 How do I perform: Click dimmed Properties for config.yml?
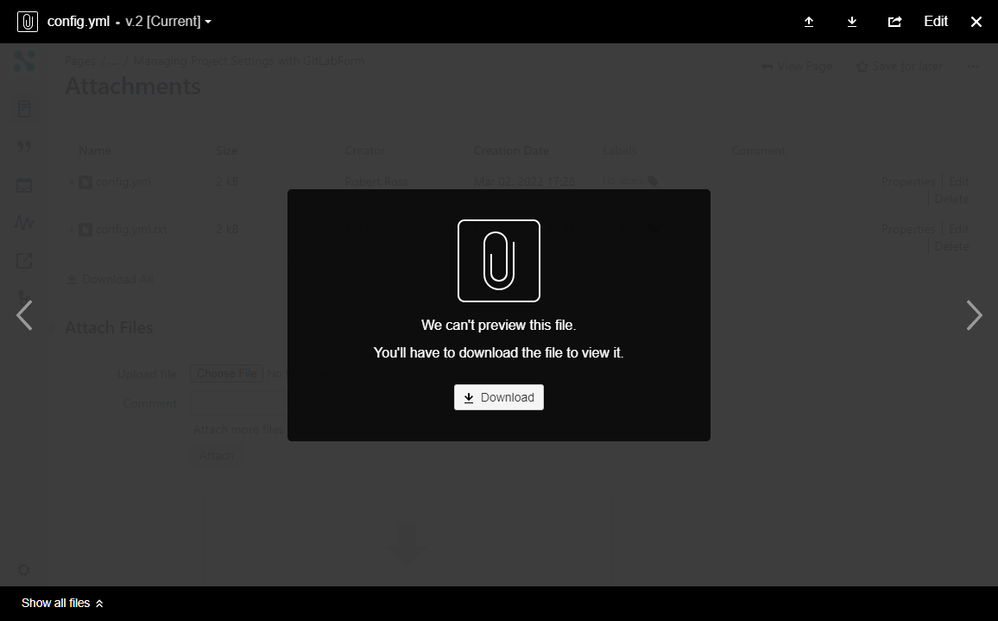pos(908,181)
